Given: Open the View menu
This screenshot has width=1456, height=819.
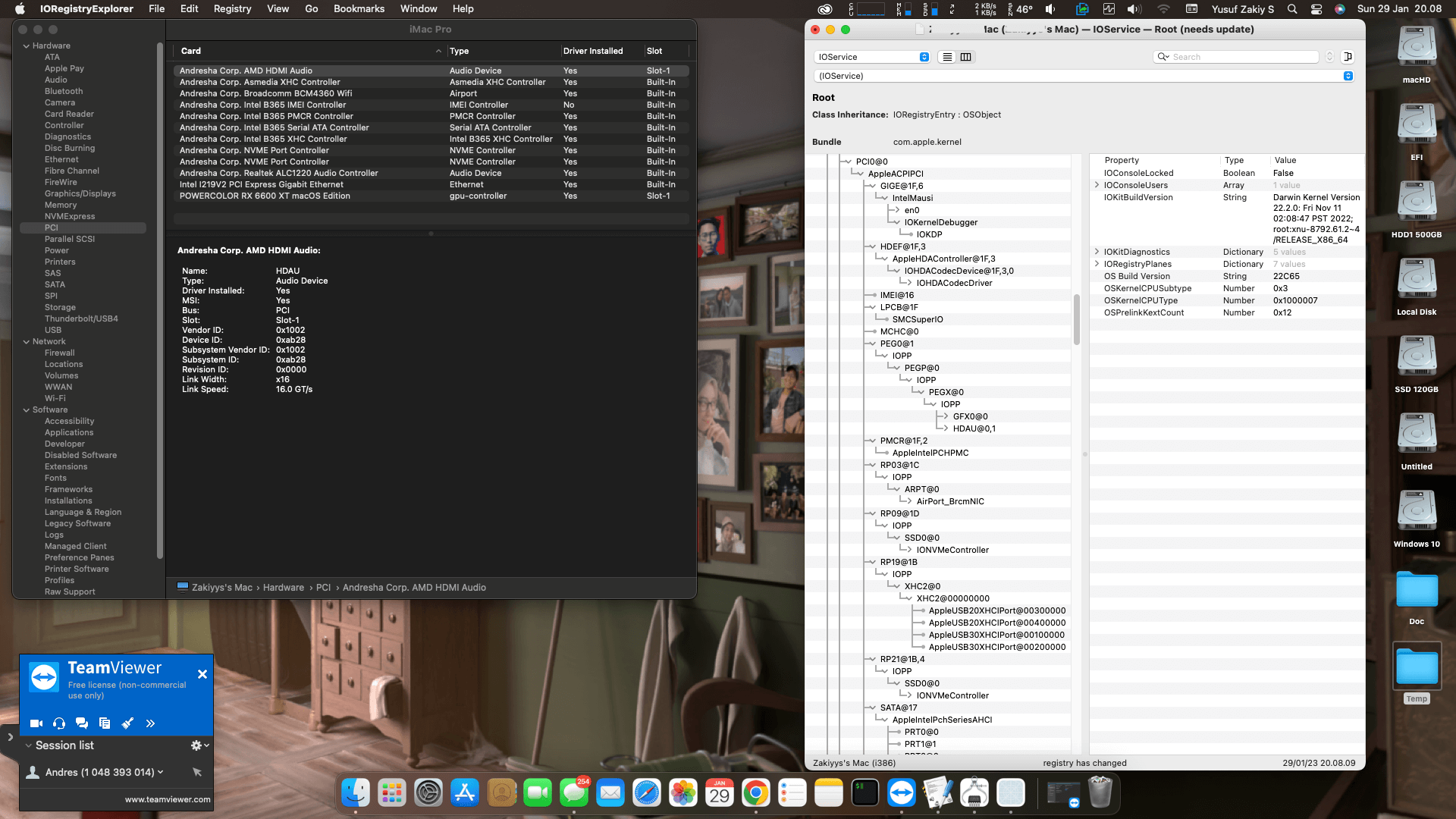Looking at the screenshot, I should 278,9.
